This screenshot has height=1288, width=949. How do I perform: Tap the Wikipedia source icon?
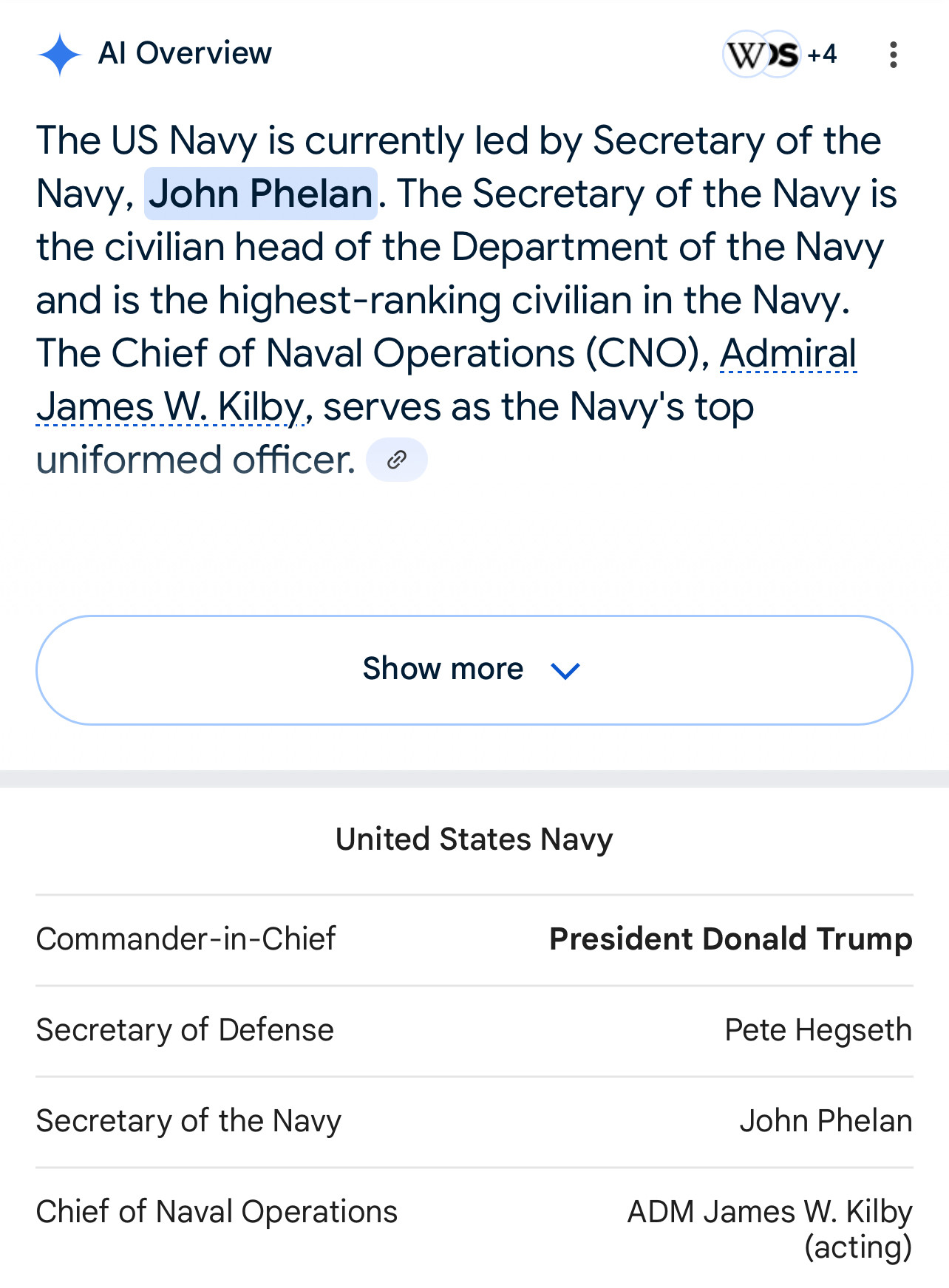746,55
